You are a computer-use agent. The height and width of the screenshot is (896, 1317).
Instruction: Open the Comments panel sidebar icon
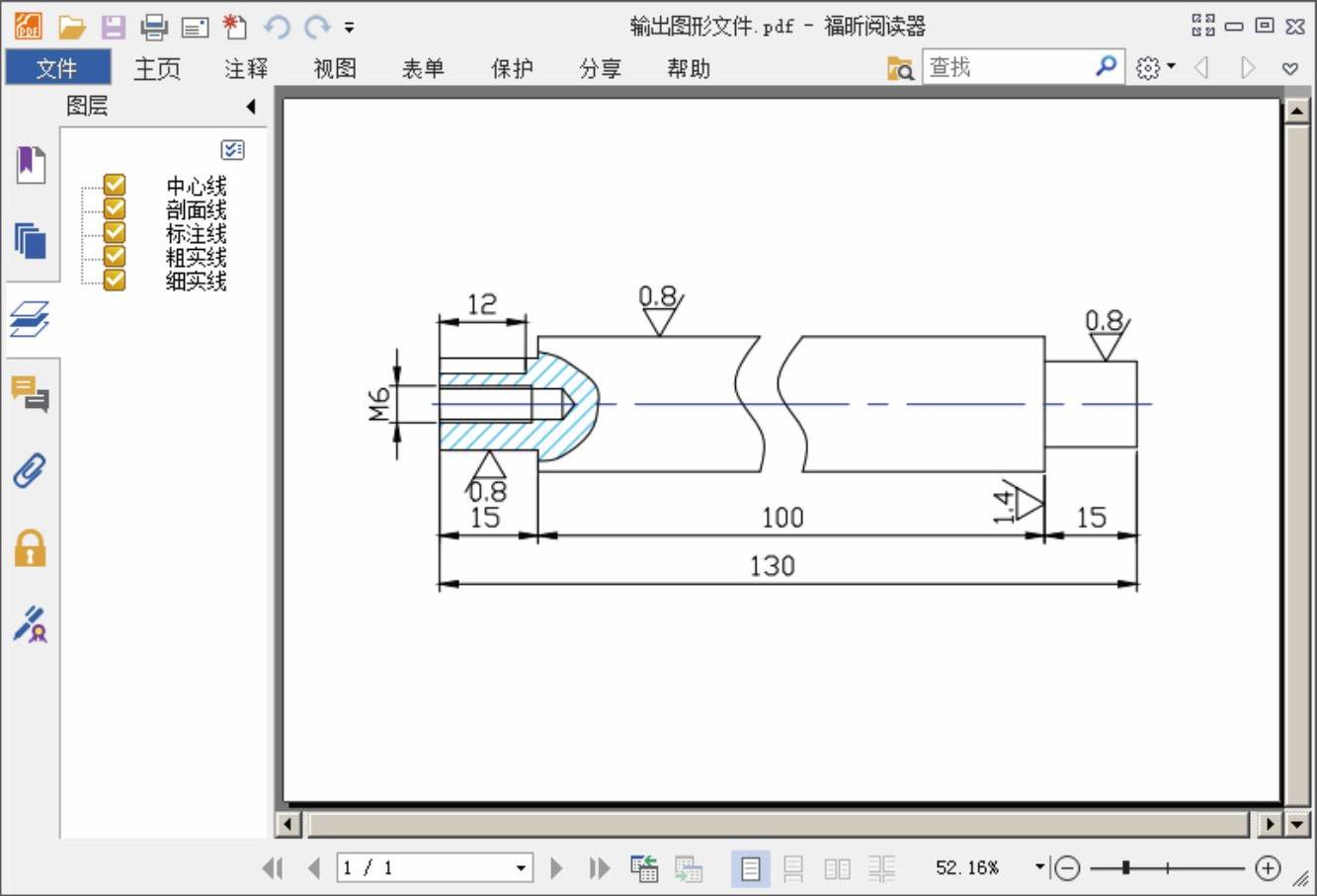30,394
